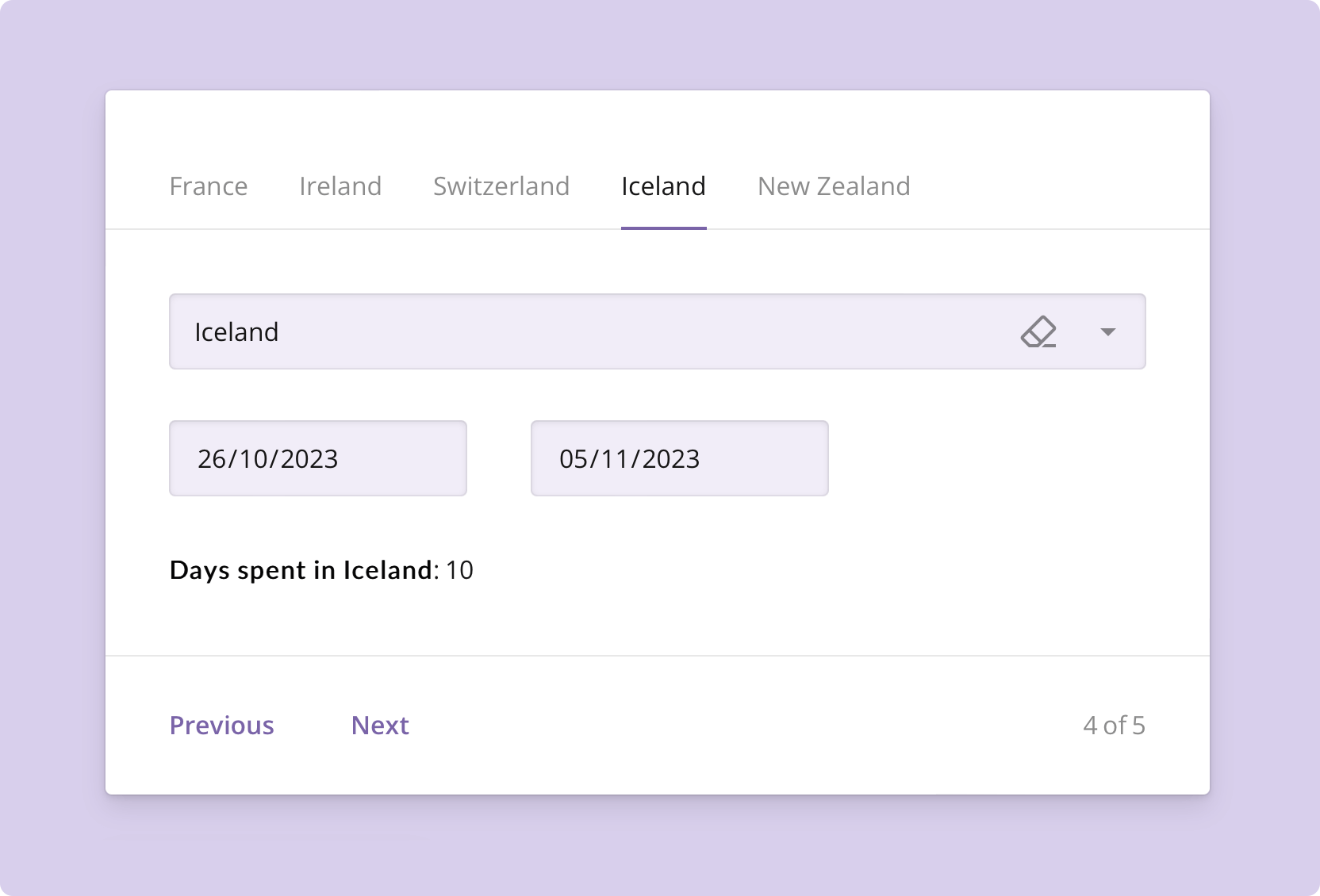Screen dimensions: 1320x896
Task: Click the Previous navigation link
Action: (222, 725)
